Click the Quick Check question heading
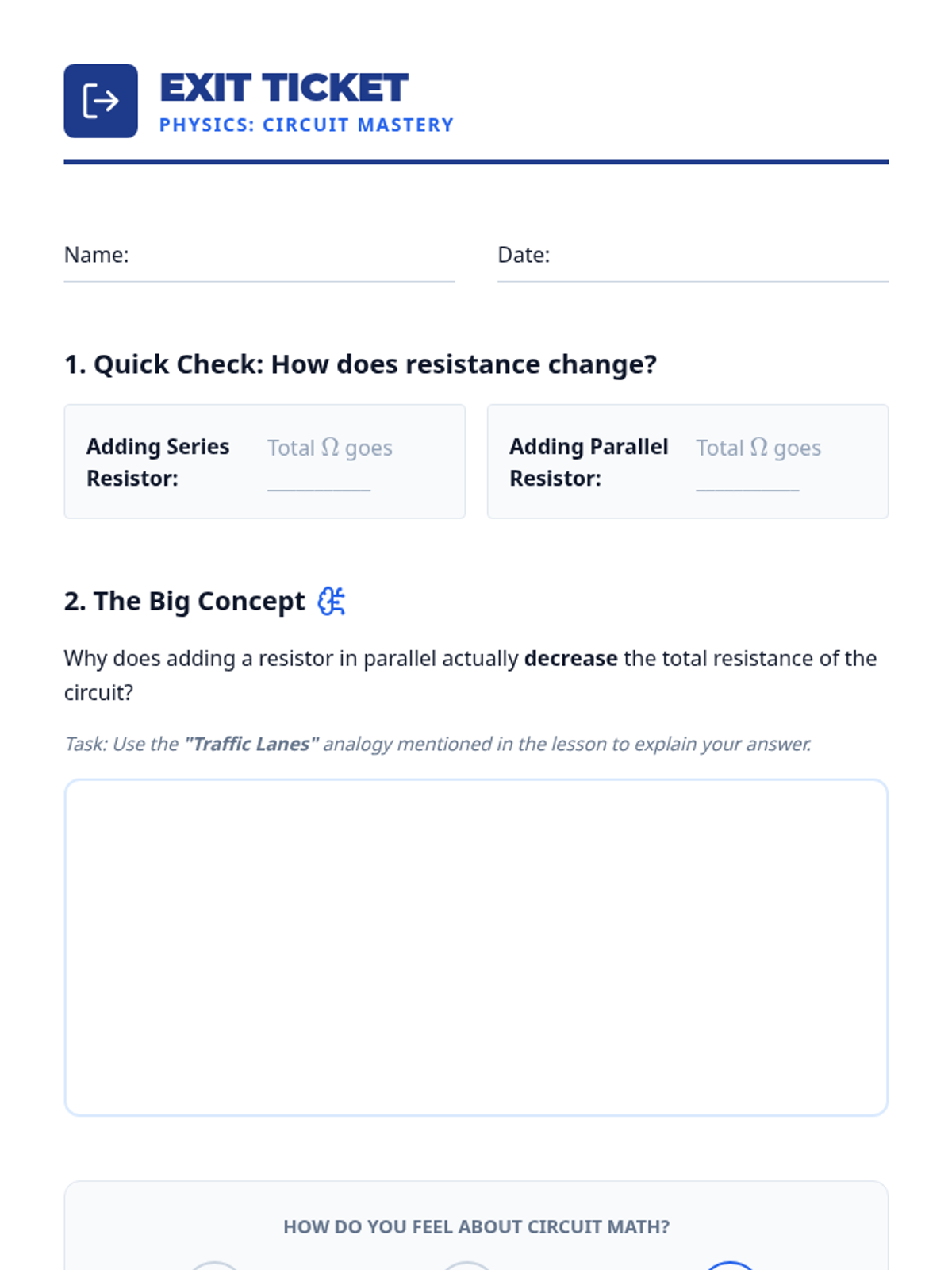Screen dimensions: 952x1270 coord(360,364)
